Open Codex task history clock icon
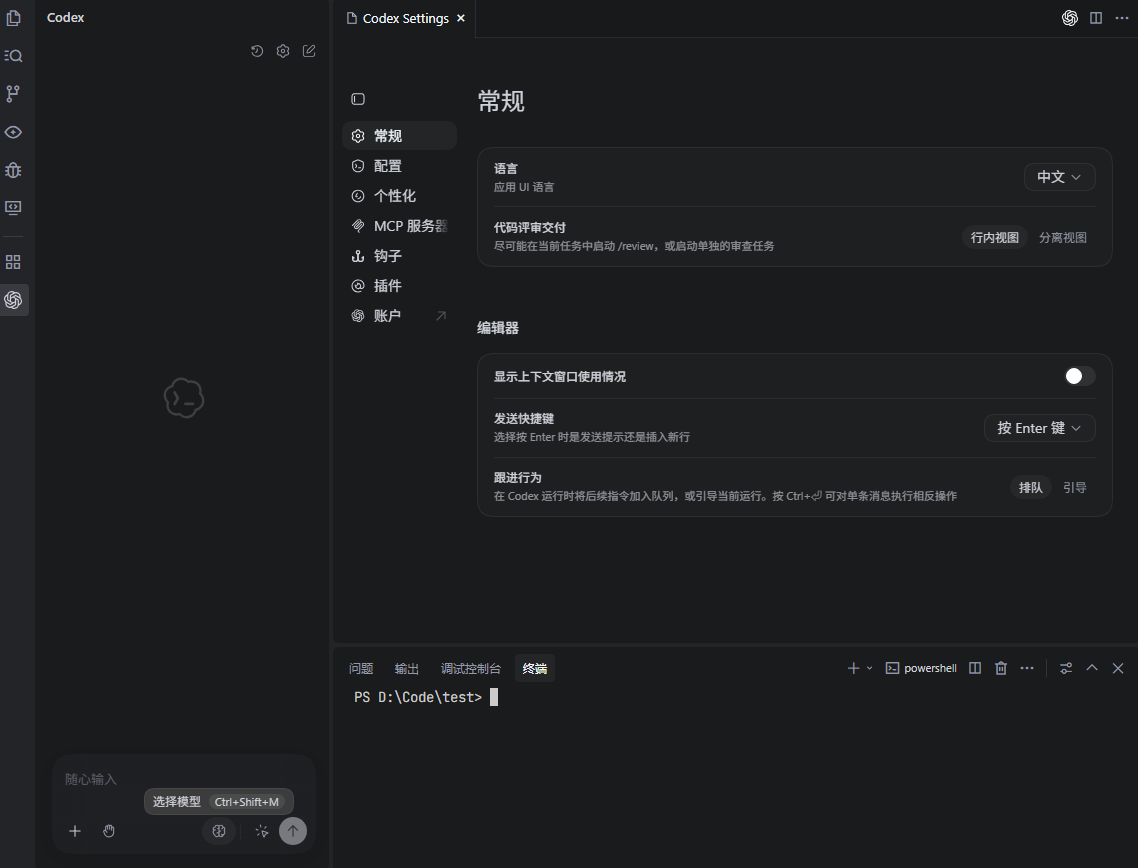Image resolution: width=1138 pixels, height=868 pixels. (257, 51)
